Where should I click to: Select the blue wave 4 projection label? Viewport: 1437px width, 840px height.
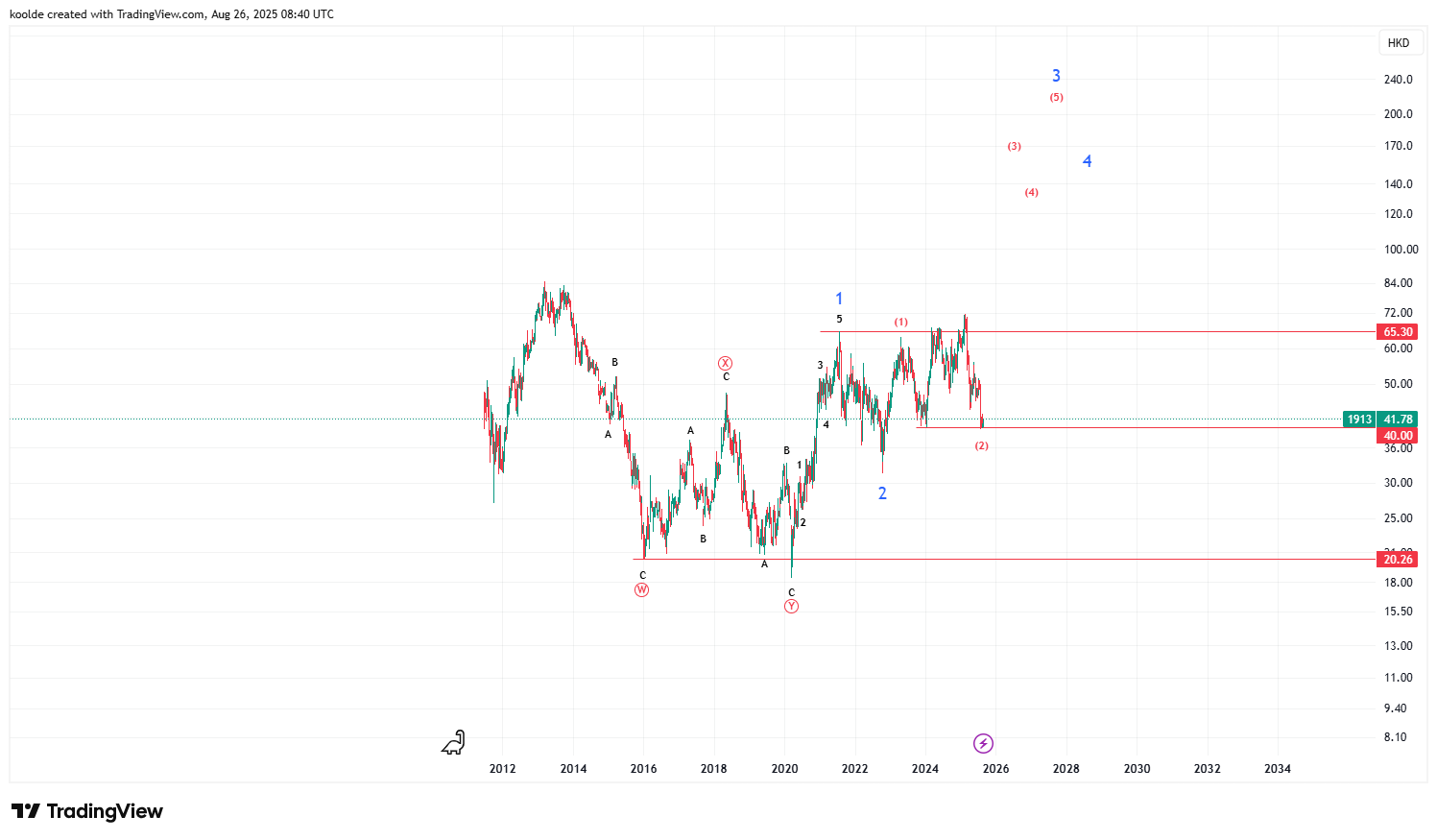point(1087,161)
